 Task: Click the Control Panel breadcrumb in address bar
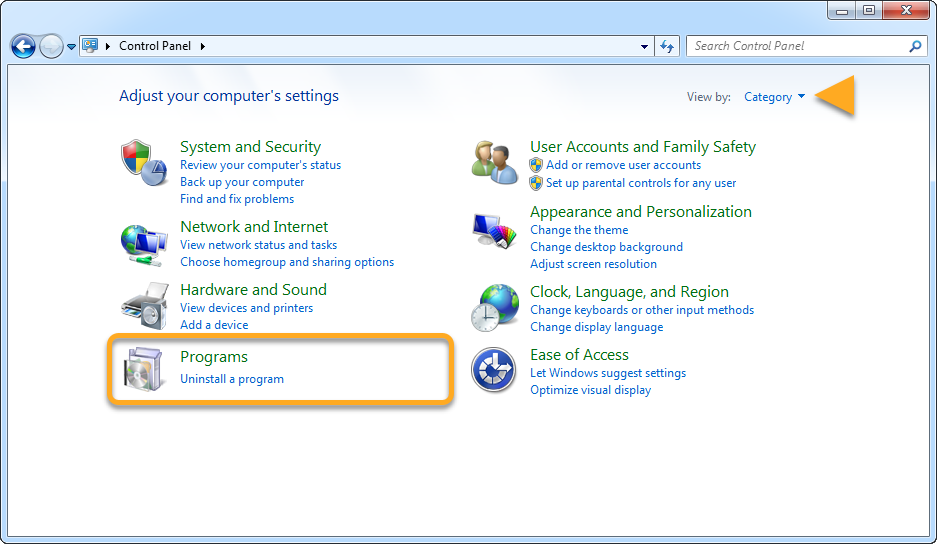[x=156, y=46]
